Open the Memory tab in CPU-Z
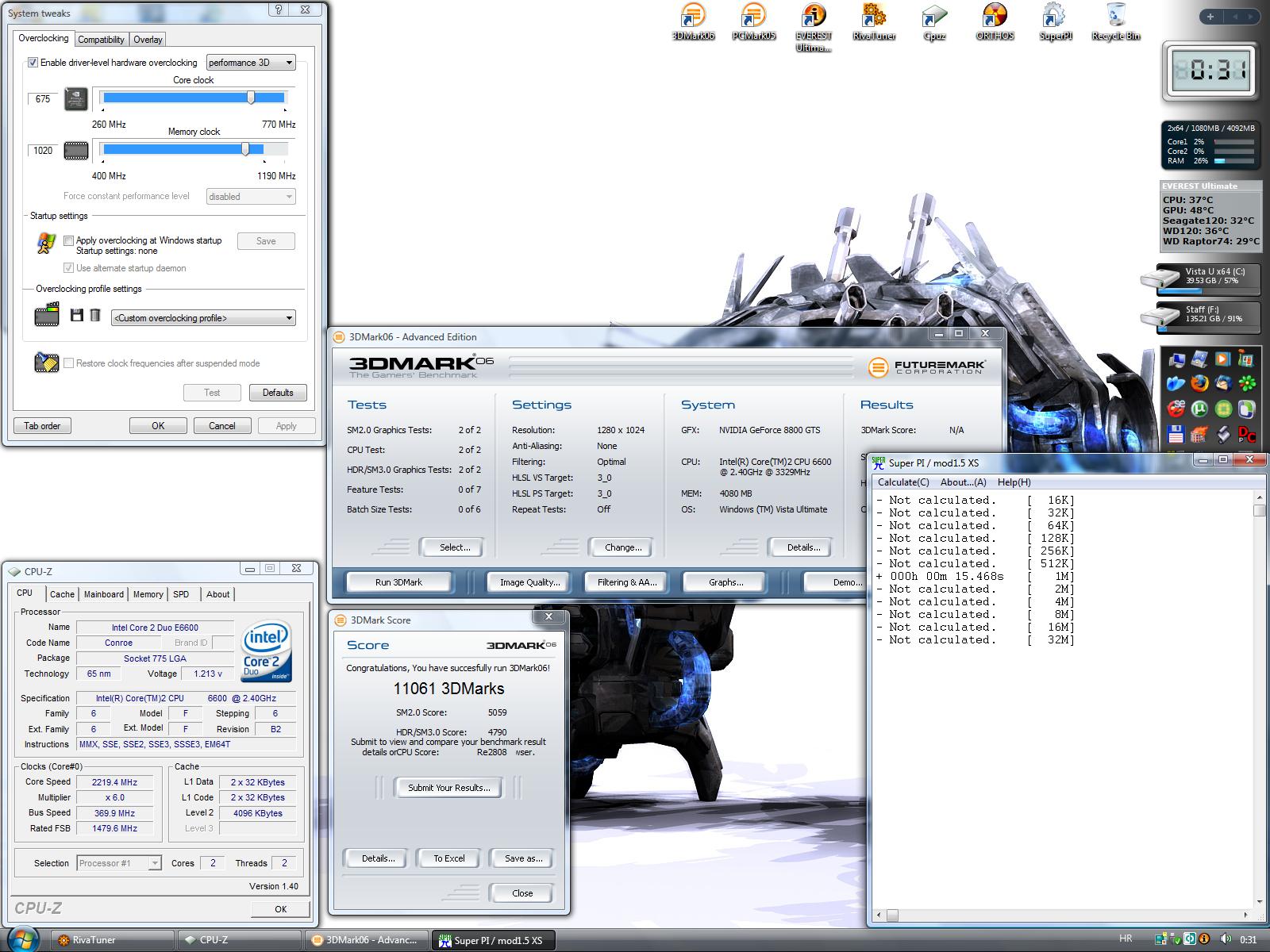Viewport: 1270px width, 952px height. pos(148,594)
